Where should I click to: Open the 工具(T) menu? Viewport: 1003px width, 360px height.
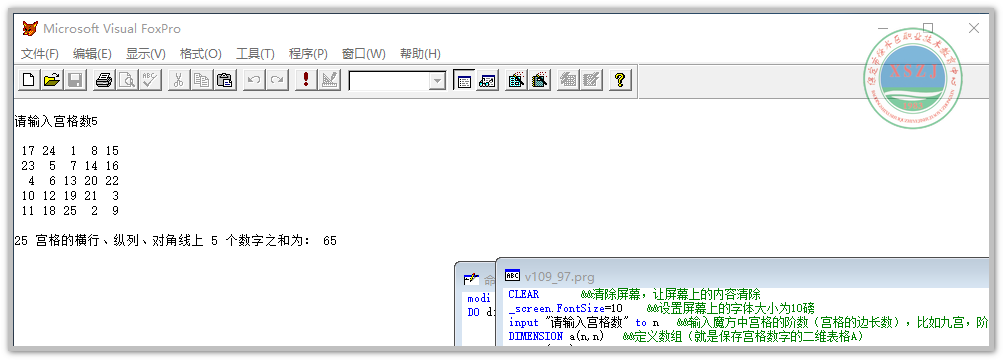255,54
